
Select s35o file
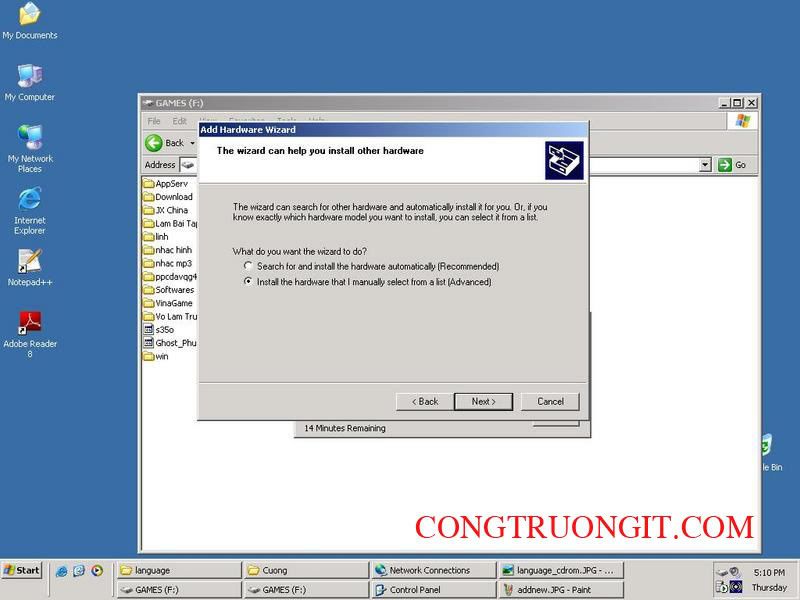click(x=159, y=330)
